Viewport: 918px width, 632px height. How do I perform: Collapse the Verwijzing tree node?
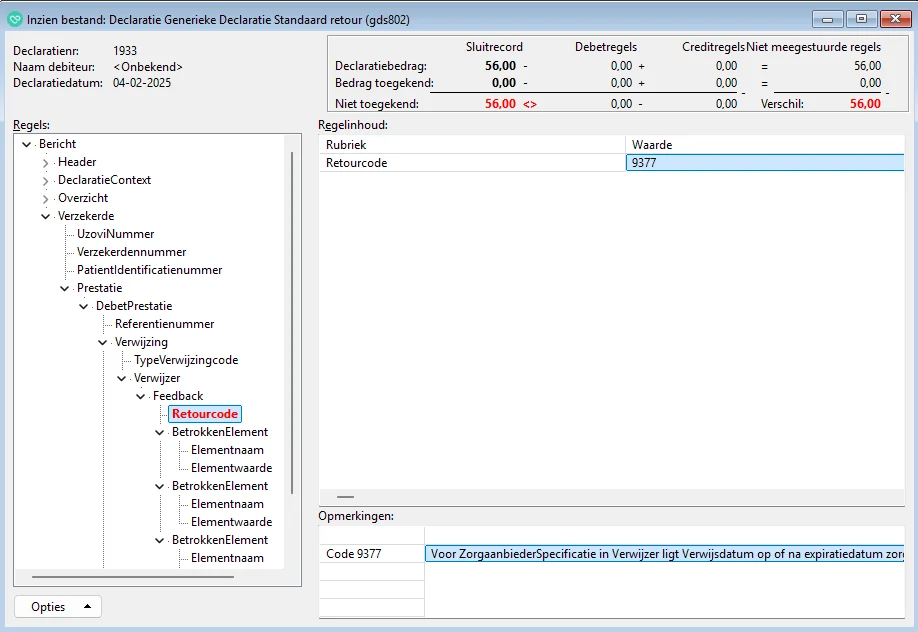click(103, 342)
